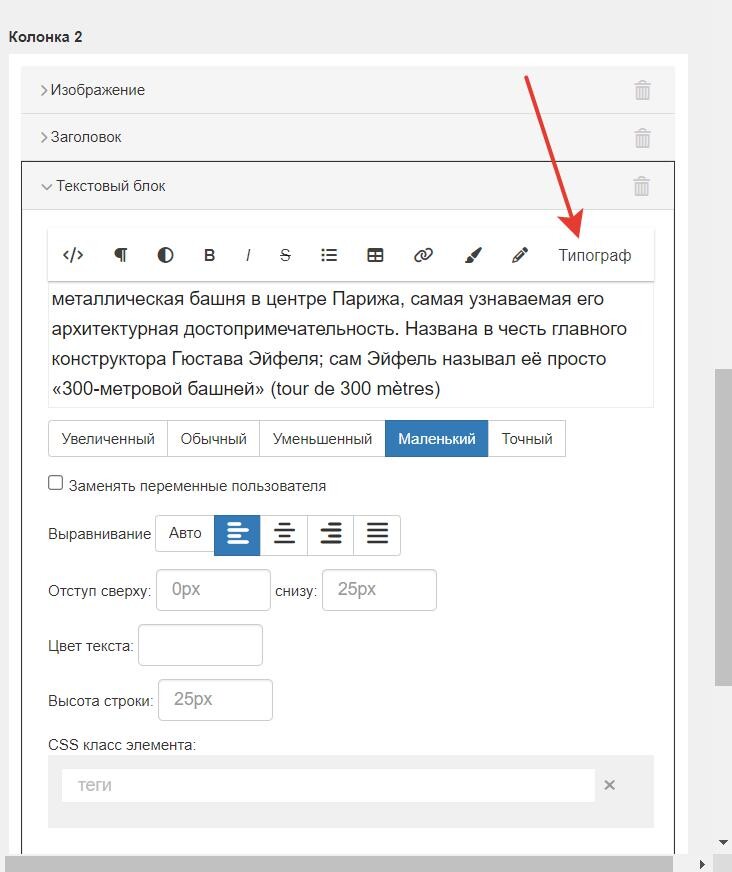Focus the снизу padding input field

(x=379, y=590)
